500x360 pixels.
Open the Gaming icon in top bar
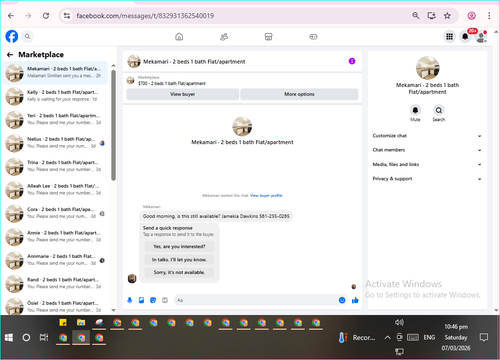[x=313, y=37]
